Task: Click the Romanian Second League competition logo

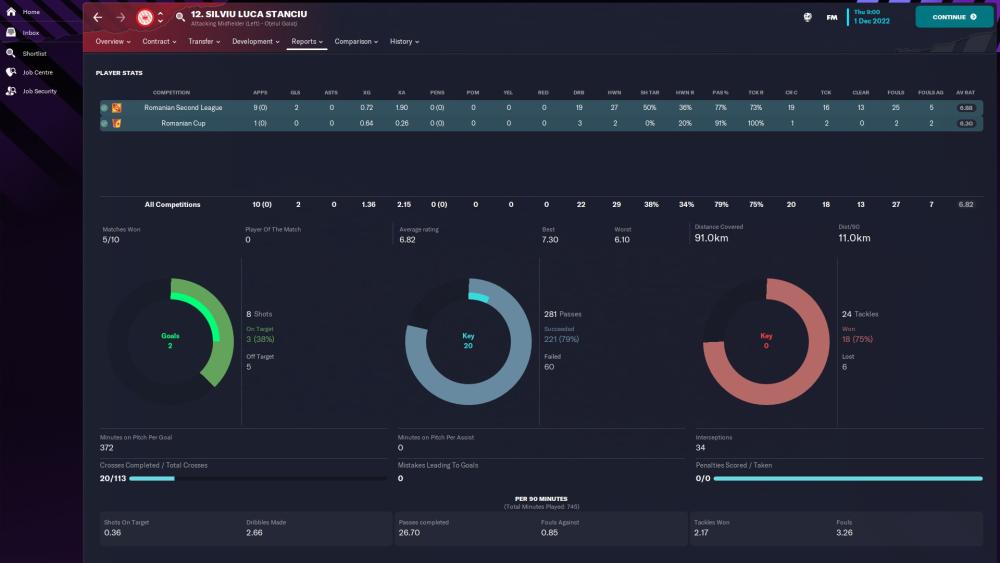Action: click(x=117, y=107)
